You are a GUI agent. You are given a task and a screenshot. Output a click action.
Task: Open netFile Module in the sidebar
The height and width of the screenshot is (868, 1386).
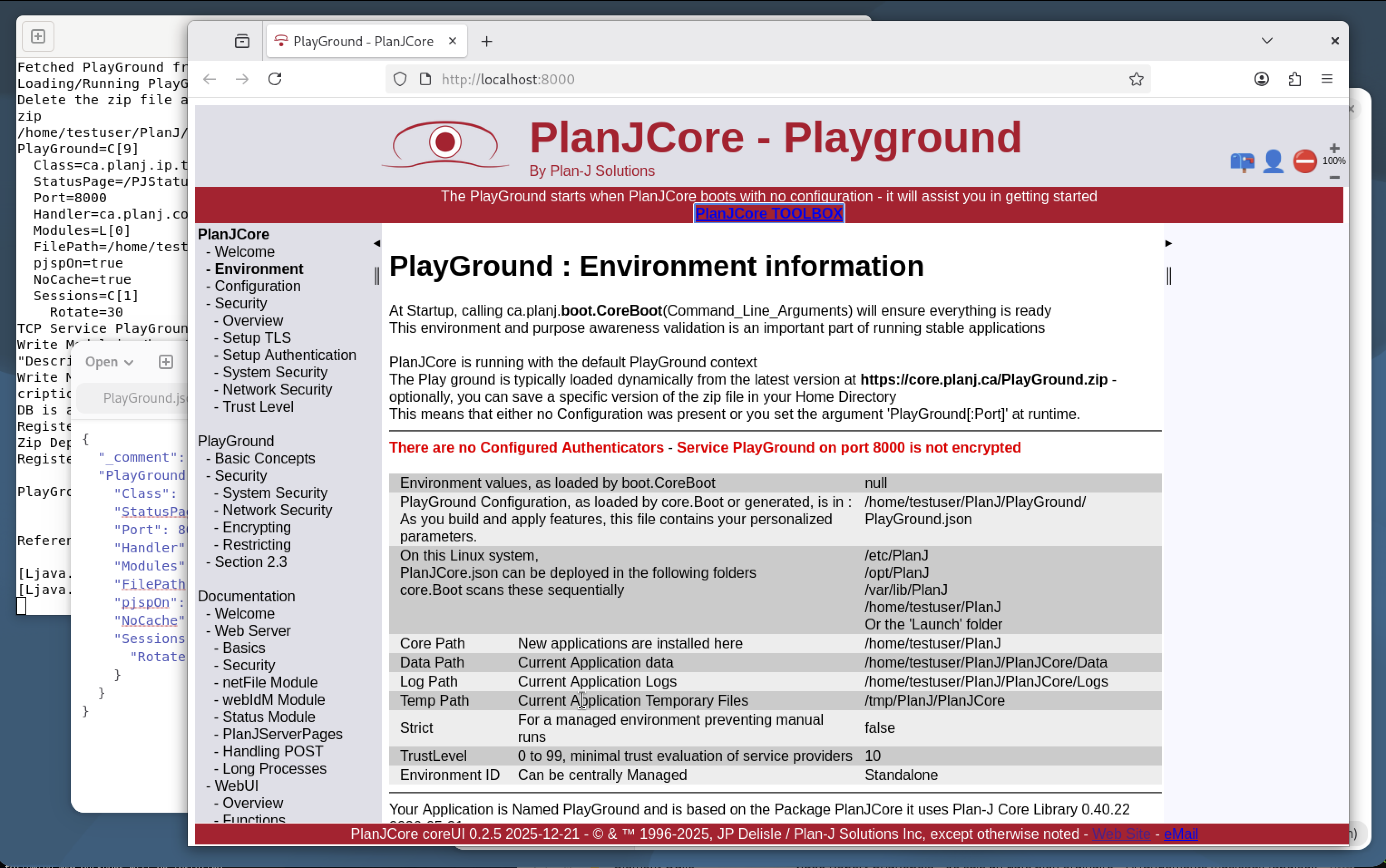click(x=270, y=682)
